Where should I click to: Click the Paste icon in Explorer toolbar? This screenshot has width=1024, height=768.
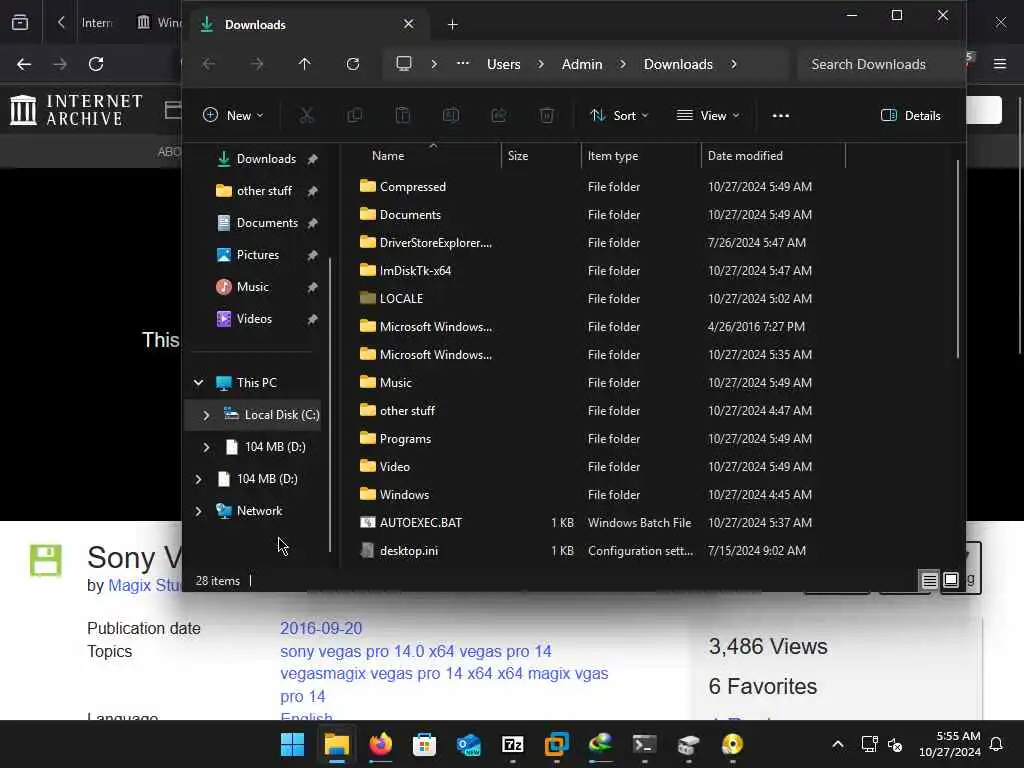[403, 116]
